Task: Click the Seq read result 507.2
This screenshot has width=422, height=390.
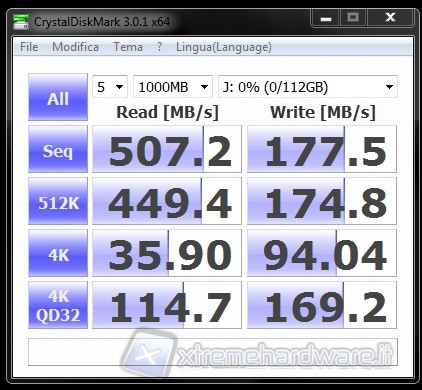Action: point(167,149)
